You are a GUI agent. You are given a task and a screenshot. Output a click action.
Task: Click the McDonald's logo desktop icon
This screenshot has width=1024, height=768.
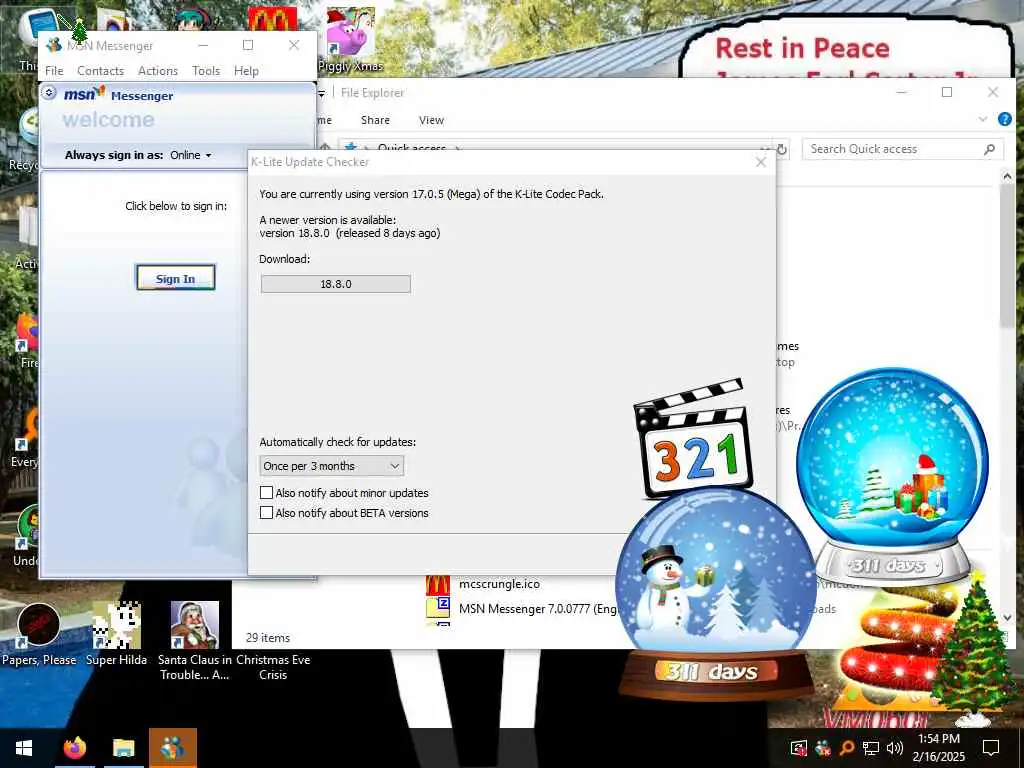pos(273,19)
